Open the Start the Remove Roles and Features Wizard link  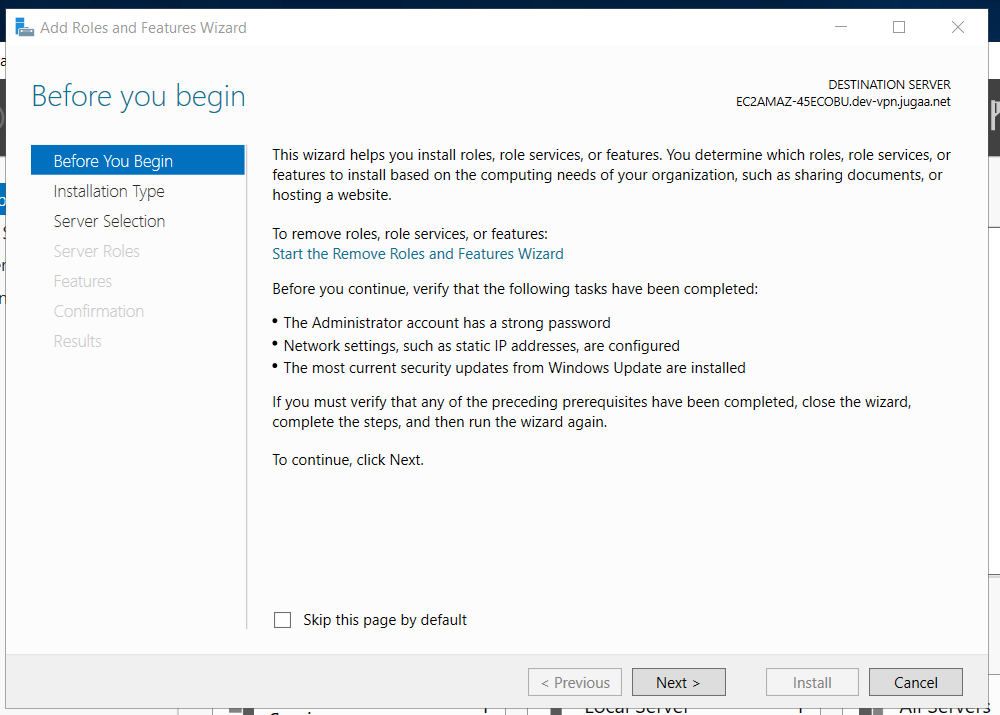pos(418,254)
